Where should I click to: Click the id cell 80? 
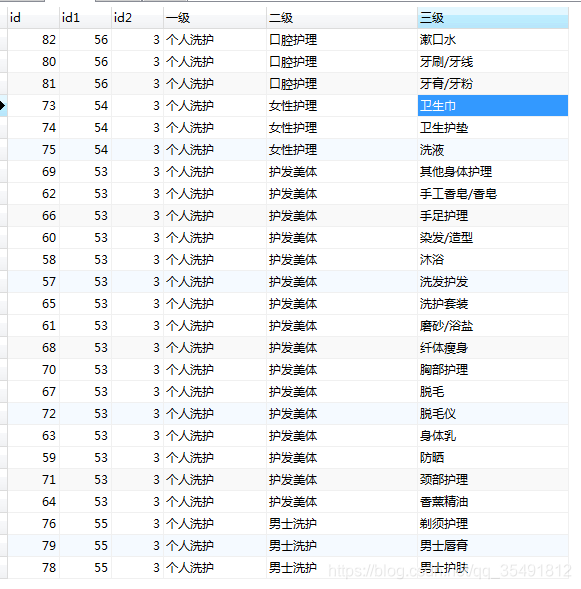click(33, 62)
